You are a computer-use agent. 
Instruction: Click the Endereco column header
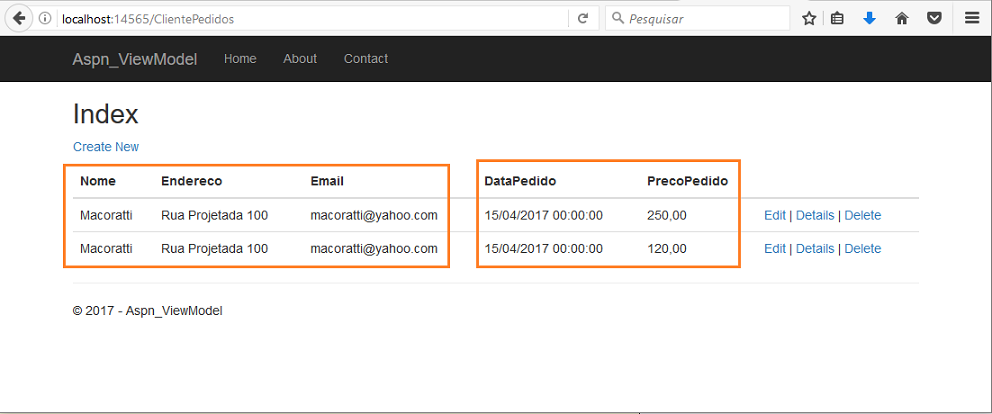pos(192,181)
